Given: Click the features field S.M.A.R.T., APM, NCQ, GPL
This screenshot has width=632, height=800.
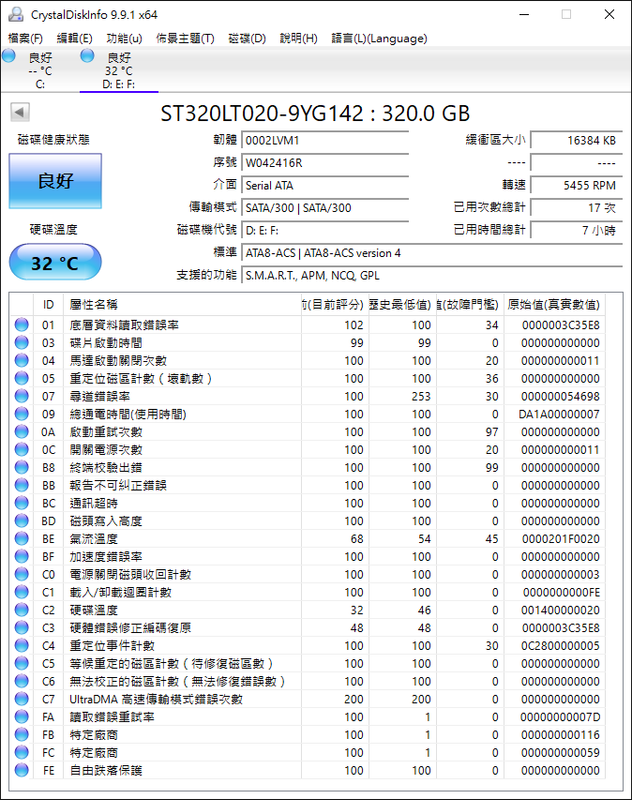Looking at the screenshot, I should point(432,275).
